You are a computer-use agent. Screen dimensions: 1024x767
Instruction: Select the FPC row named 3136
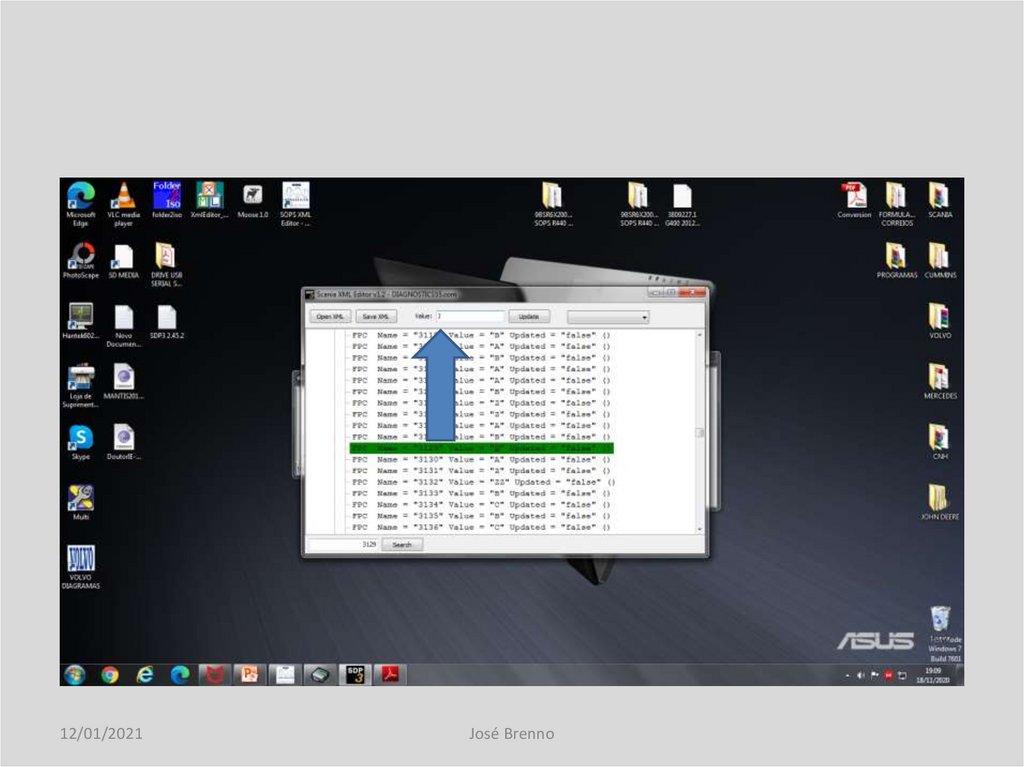[x=481, y=527]
